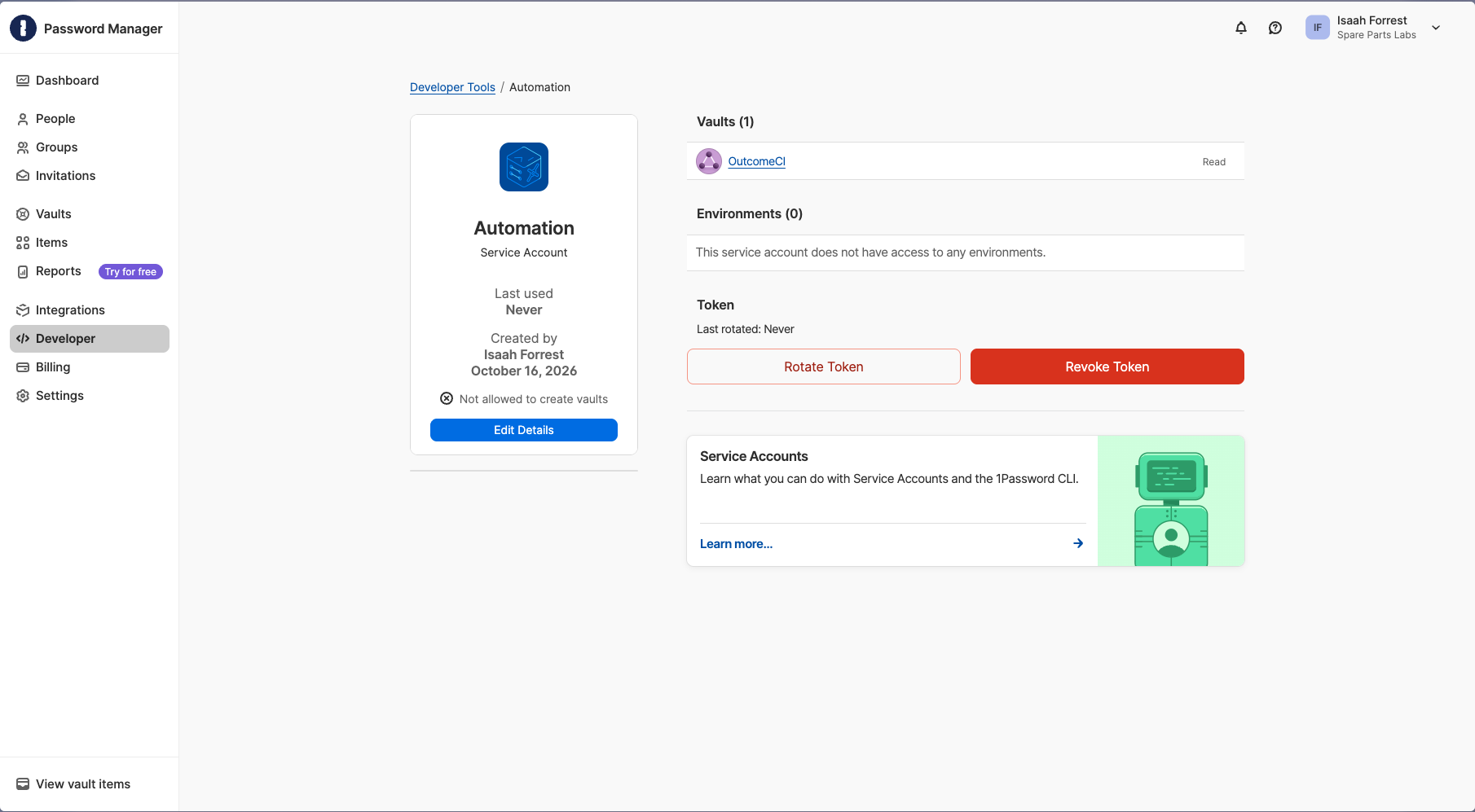The width and height of the screenshot is (1475, 812).
Task: Open Groups from the sidebar
Action: pos(90,147)
